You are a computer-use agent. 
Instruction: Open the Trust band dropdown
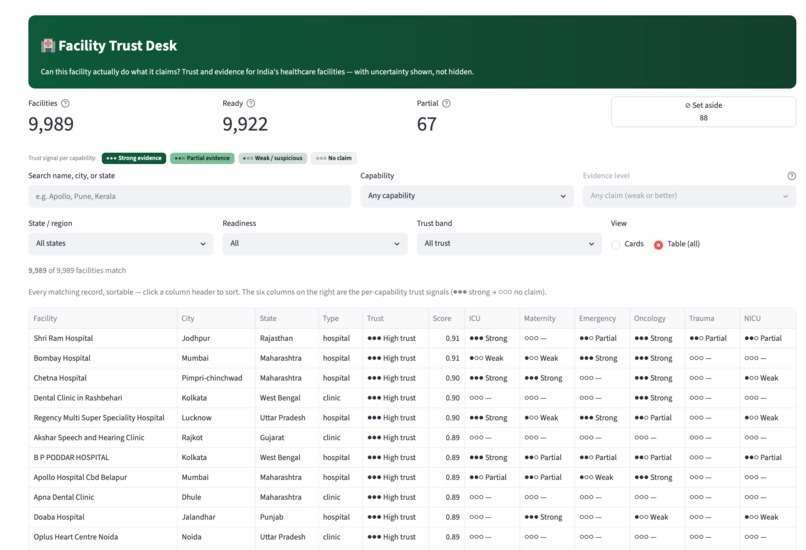[x=509, y=244]
